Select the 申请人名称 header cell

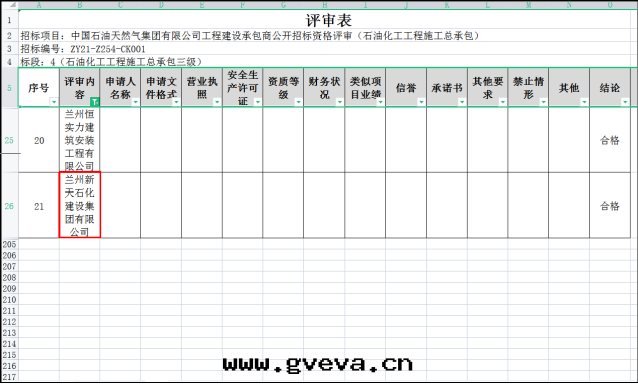(120, 87)
